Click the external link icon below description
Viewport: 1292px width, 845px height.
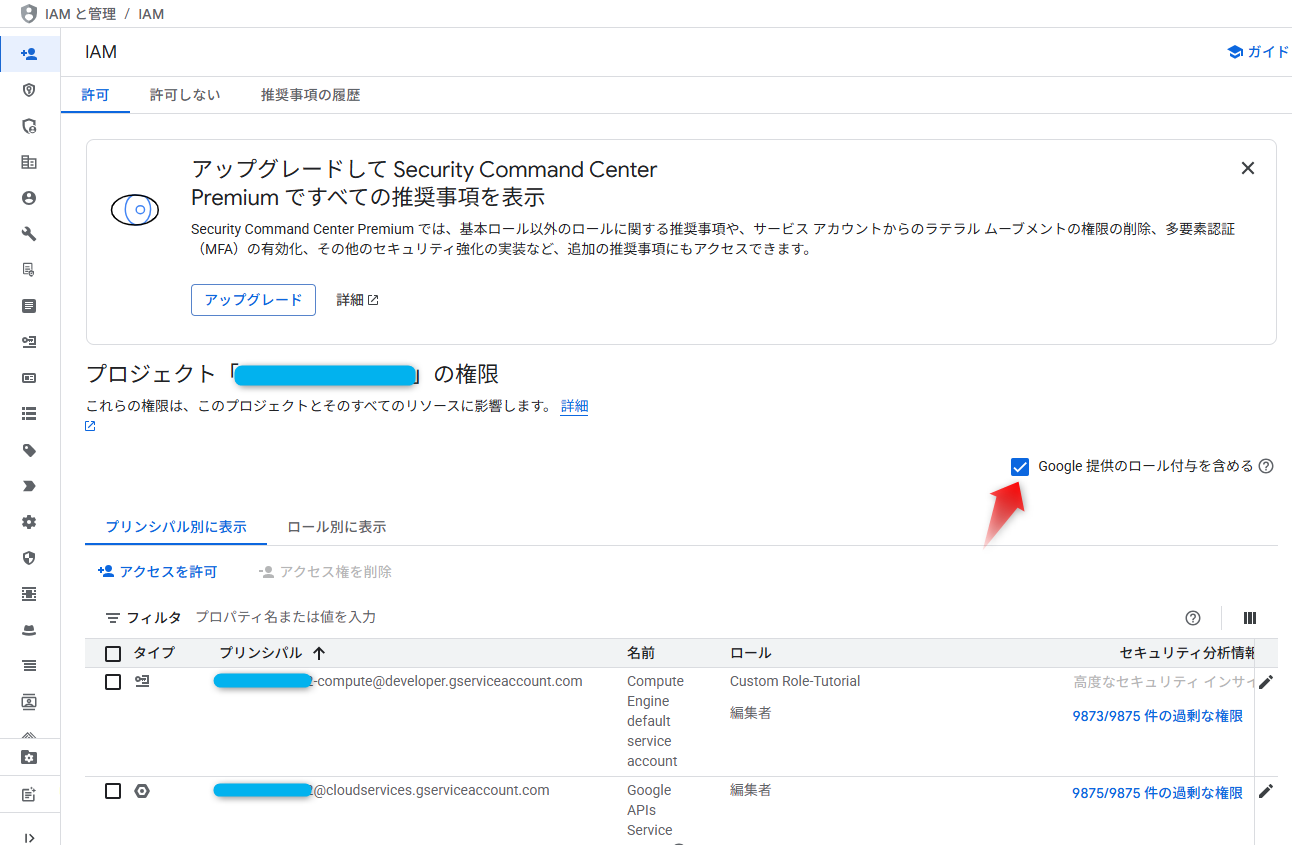coord(90,426)
